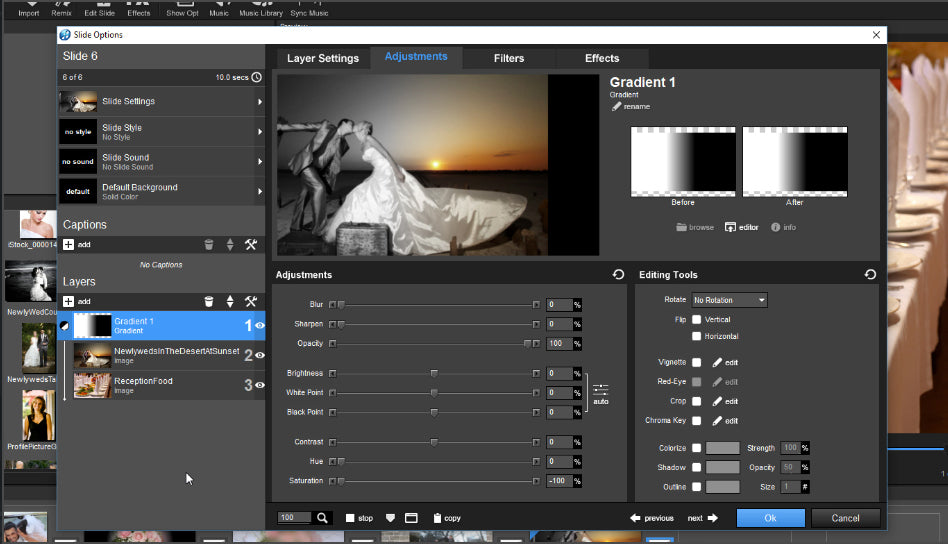Browse for a layer file
948x544 pixels.
coord(695,227)
